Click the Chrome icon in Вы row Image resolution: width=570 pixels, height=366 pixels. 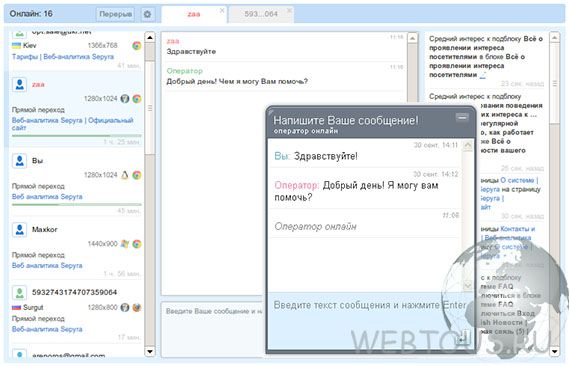click(137, 175)
